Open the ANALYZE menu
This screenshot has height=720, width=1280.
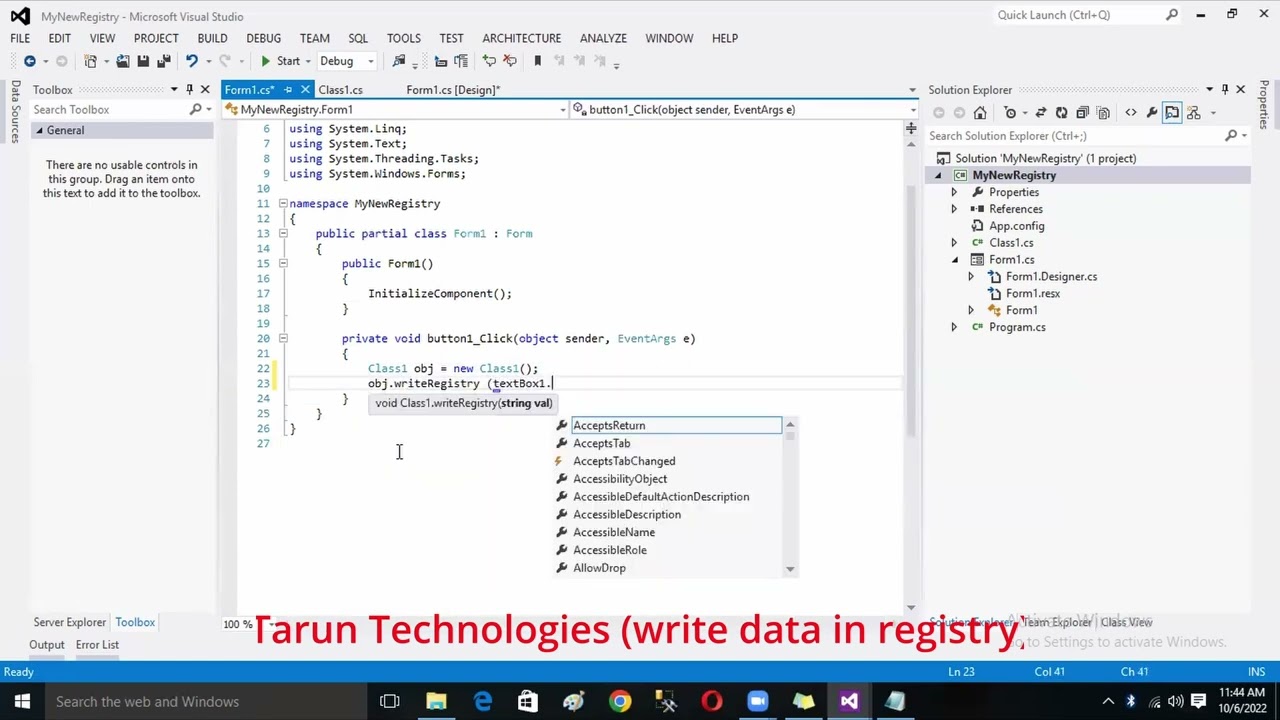click(603, 38)
